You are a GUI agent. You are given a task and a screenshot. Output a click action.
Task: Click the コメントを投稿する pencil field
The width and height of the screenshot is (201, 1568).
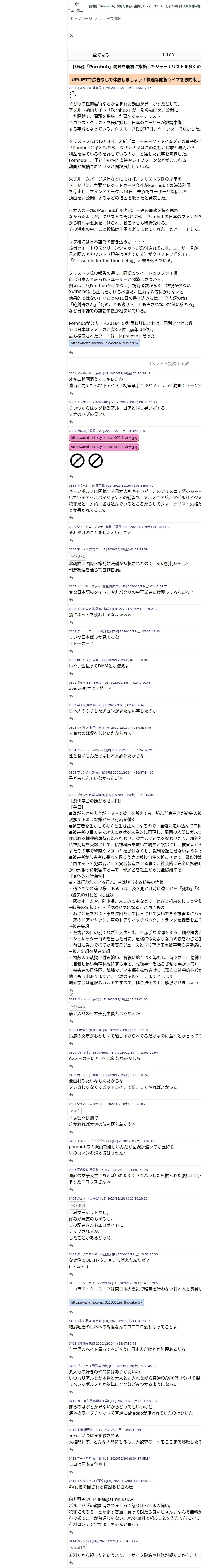(x=167, y=364)
